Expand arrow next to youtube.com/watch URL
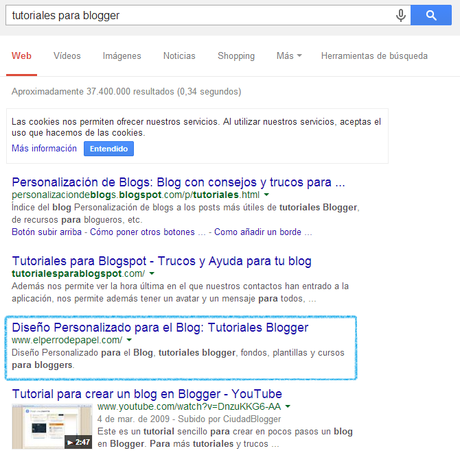460x455 pixels. [x=288, y=406]
